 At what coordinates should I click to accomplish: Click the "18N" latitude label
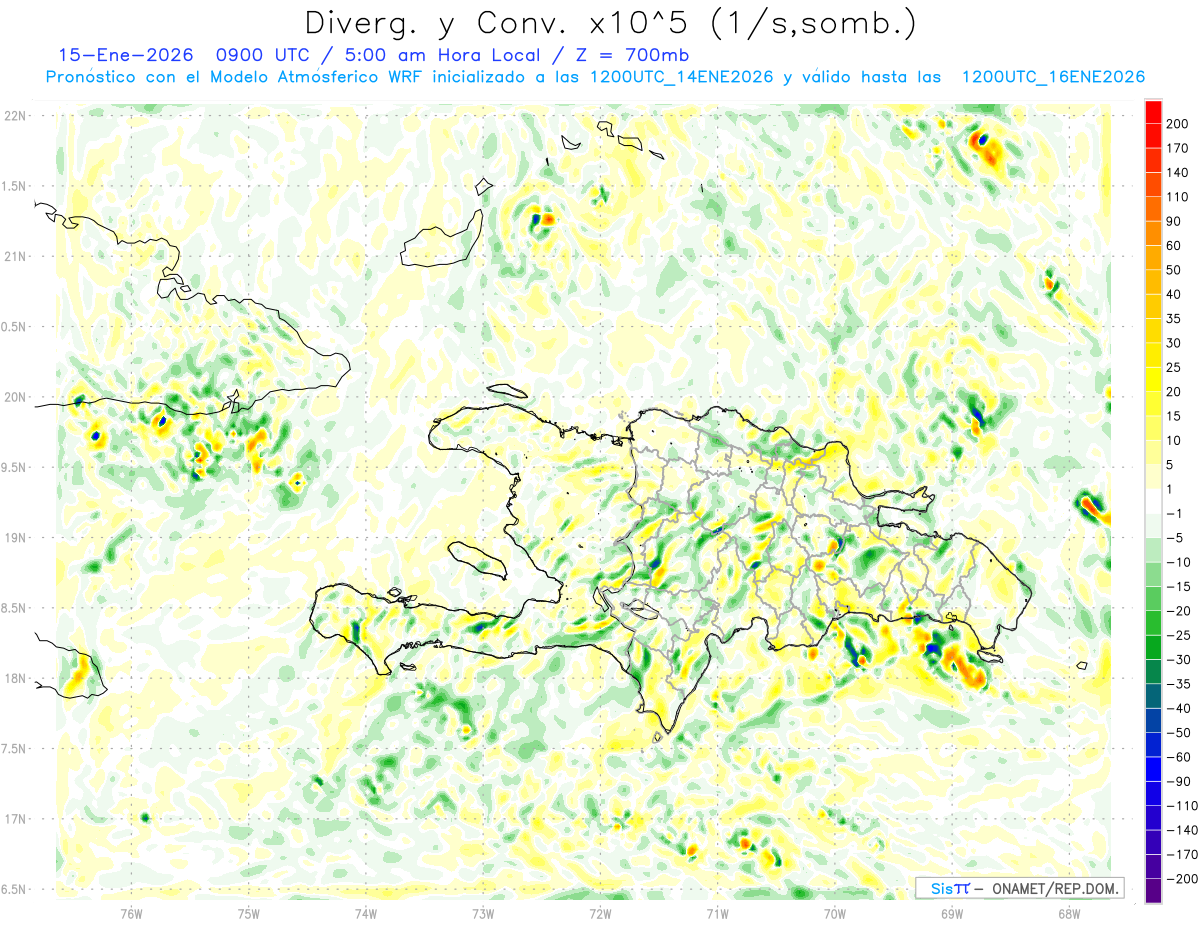14,678
